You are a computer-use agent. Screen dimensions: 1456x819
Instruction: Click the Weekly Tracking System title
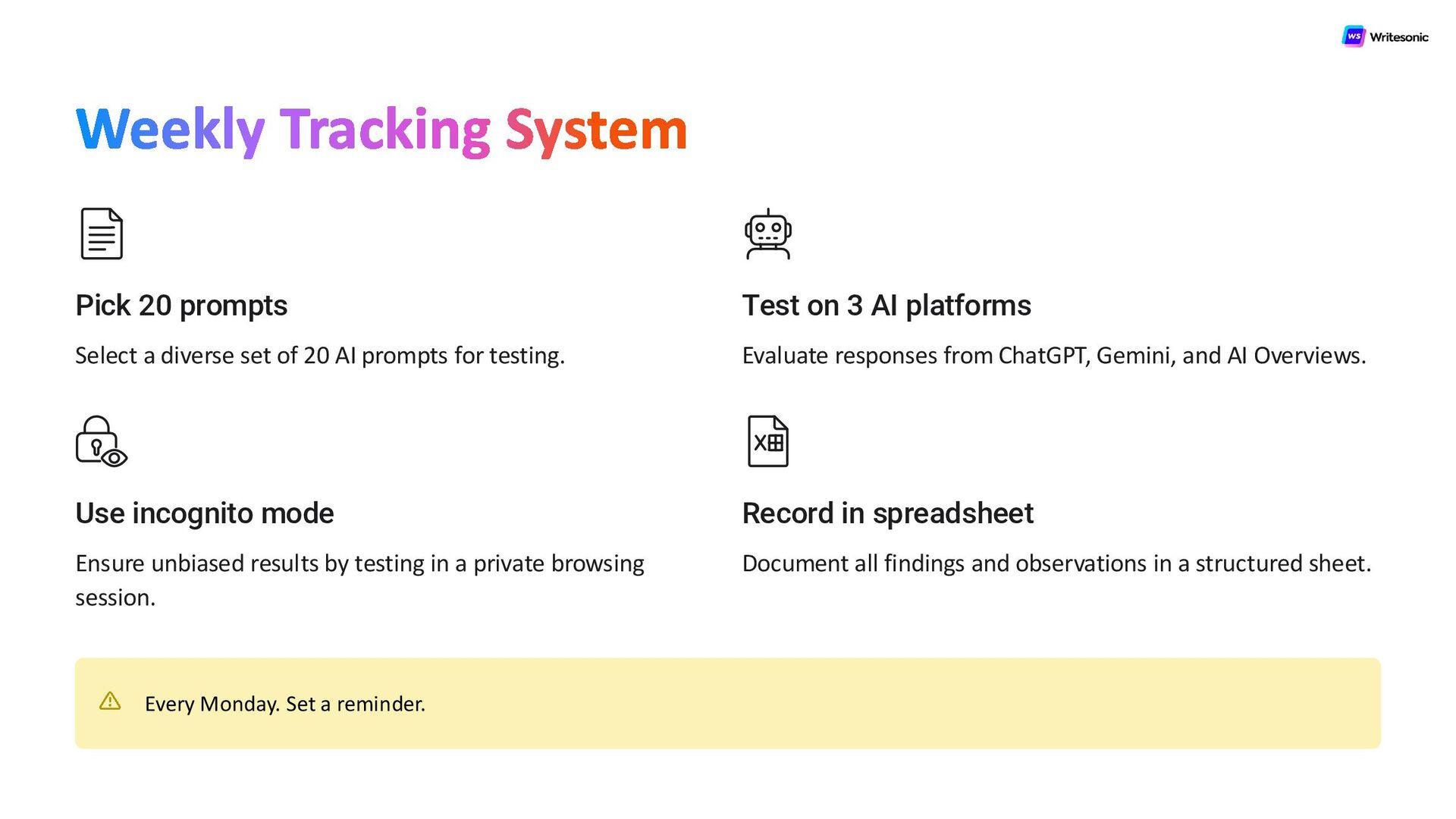(x=381, y=130)
